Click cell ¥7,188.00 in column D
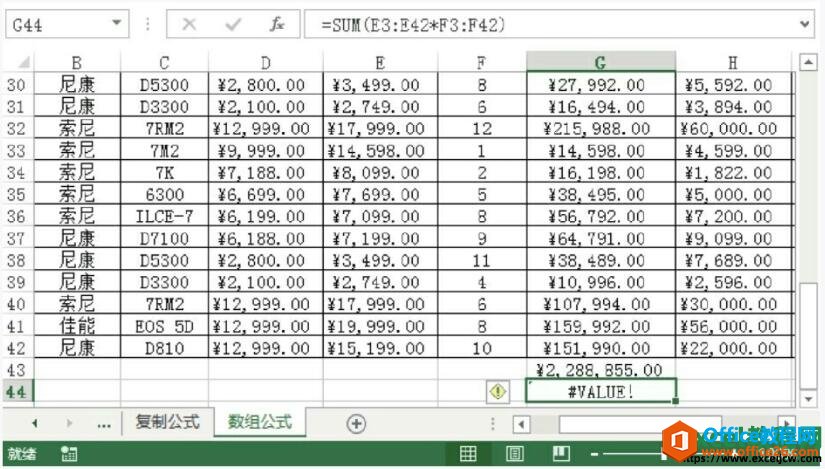 [266, 173]
